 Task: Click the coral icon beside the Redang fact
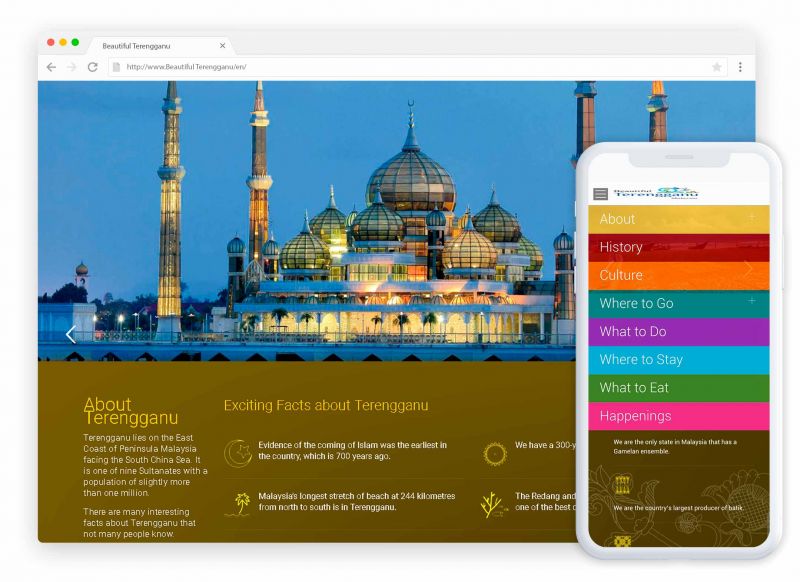(493, 503)
